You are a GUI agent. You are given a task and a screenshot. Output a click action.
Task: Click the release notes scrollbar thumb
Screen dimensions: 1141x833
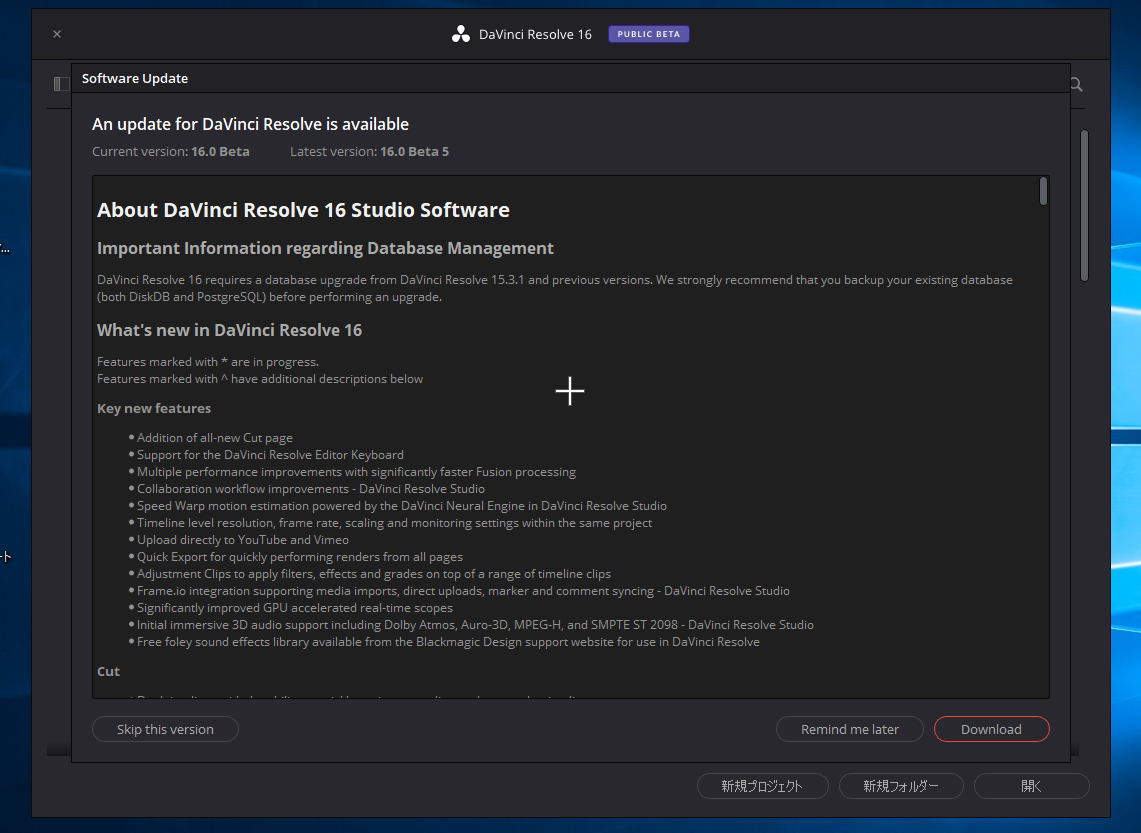(x=1043, y=191)
